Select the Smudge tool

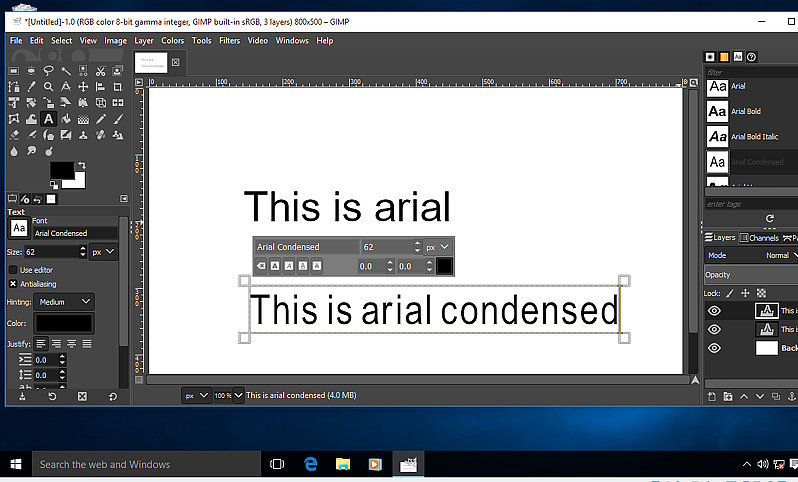coord(31,151)
